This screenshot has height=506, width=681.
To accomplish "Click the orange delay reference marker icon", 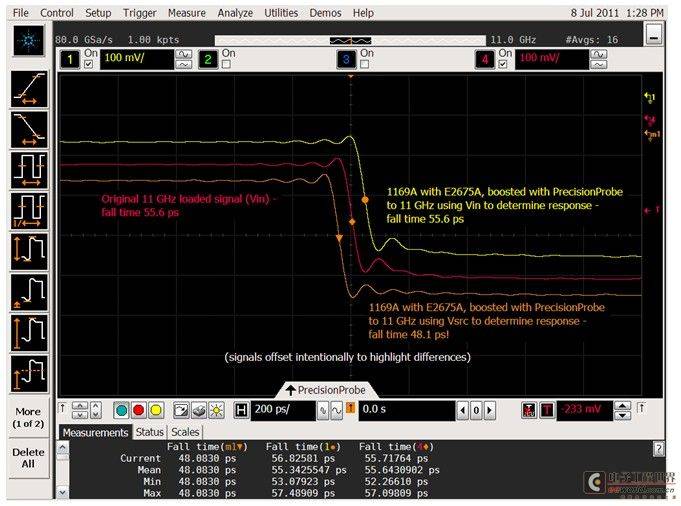I will [x=350, y=408].
